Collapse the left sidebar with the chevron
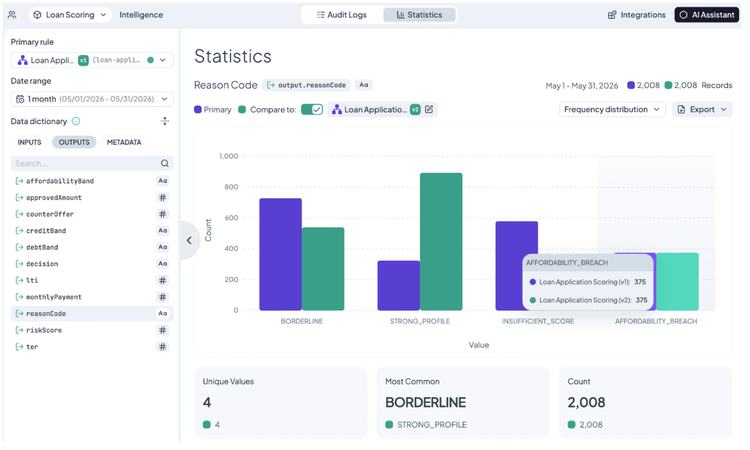750x450 pixels. coord(189,241)
